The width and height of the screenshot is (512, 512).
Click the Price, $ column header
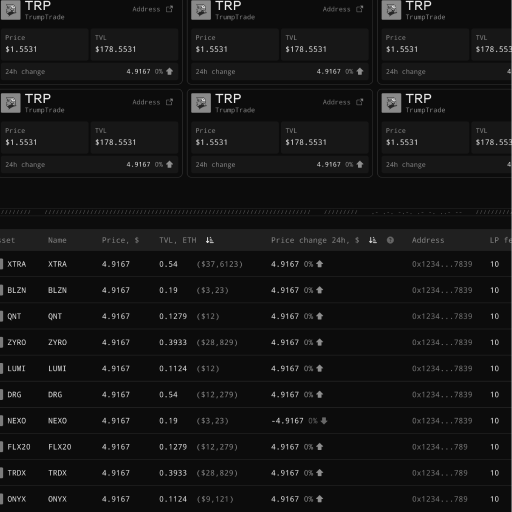pos(120,240)
